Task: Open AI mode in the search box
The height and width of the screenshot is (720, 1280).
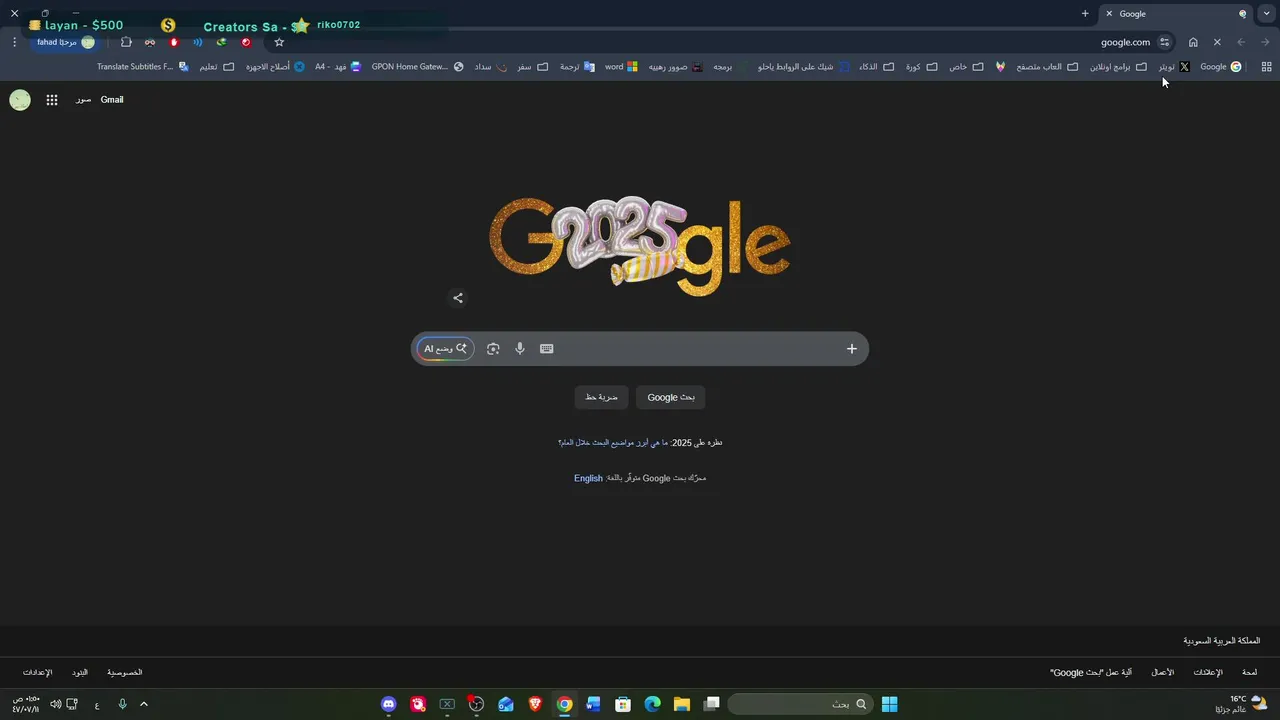Action: tap(445, 349)
